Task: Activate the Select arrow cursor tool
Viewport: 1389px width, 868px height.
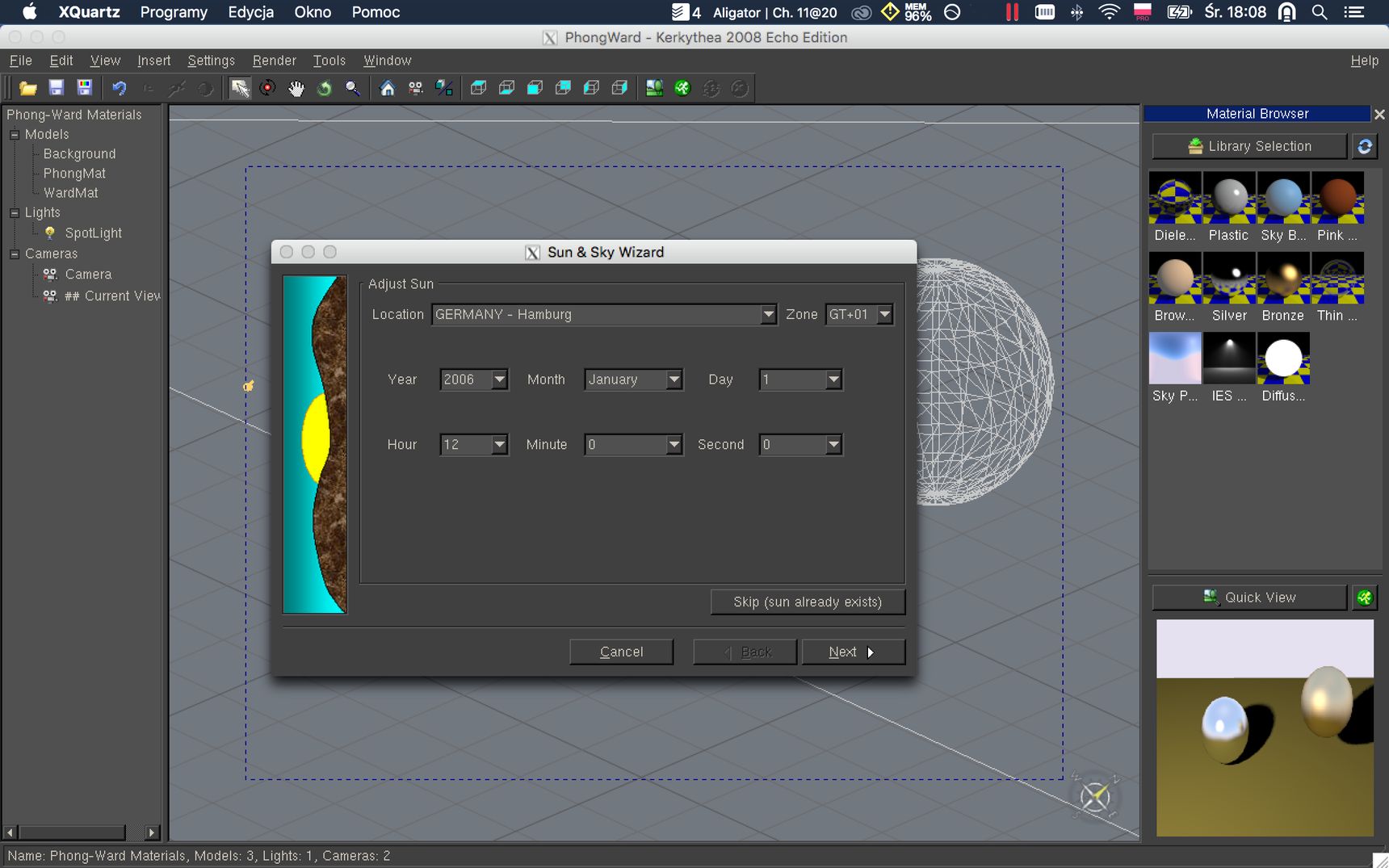Action: 240,88
